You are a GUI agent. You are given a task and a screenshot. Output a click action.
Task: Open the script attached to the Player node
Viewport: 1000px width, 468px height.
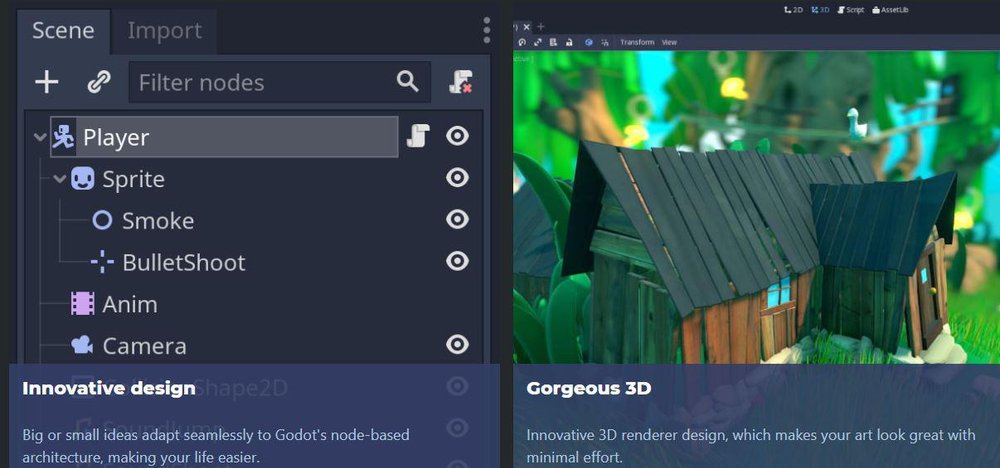418,136
